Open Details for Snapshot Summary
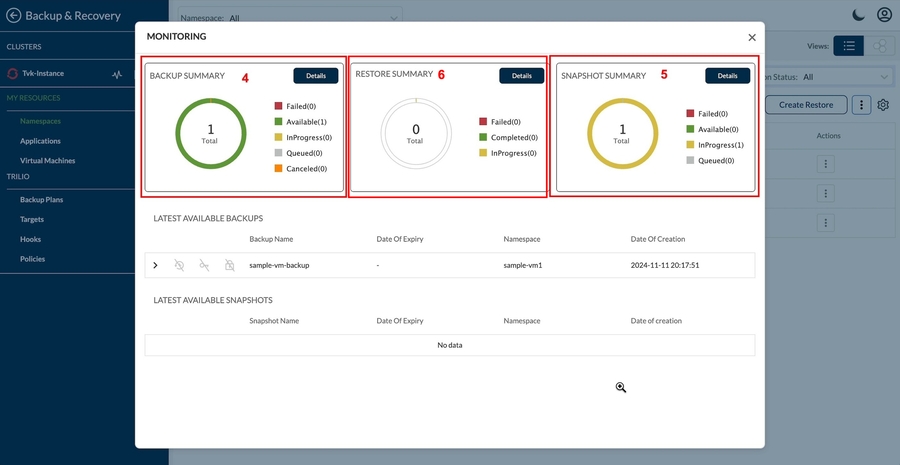 [727, 76]
